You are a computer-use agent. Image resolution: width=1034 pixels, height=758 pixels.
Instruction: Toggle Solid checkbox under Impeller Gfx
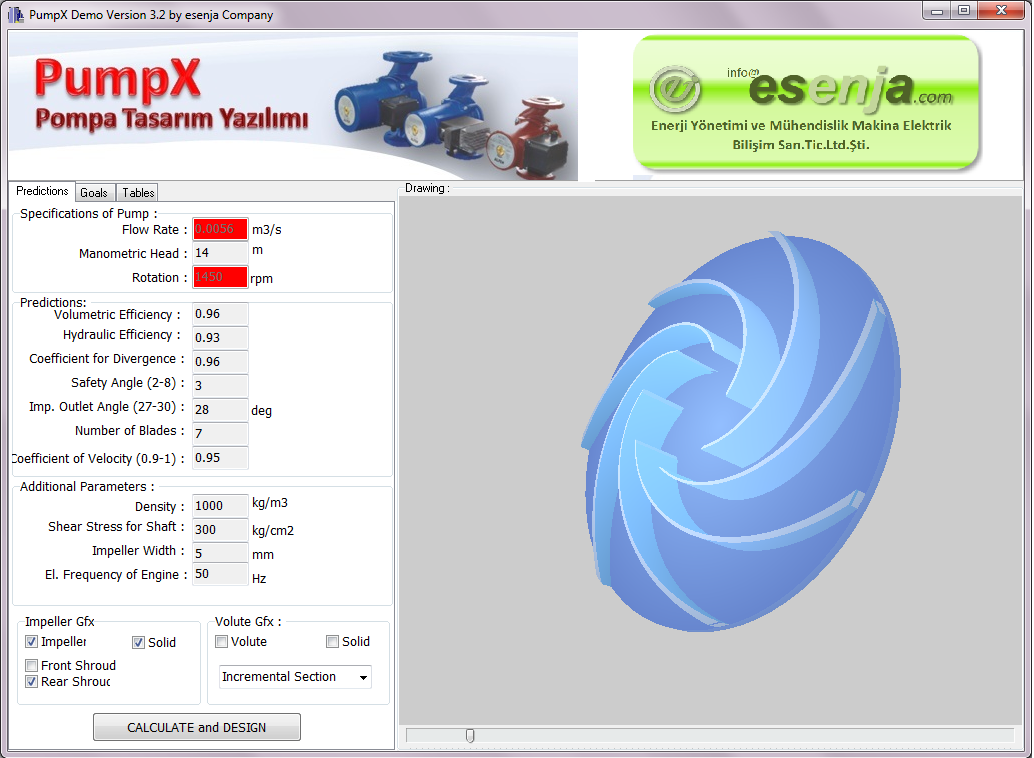tap(139, 643)
